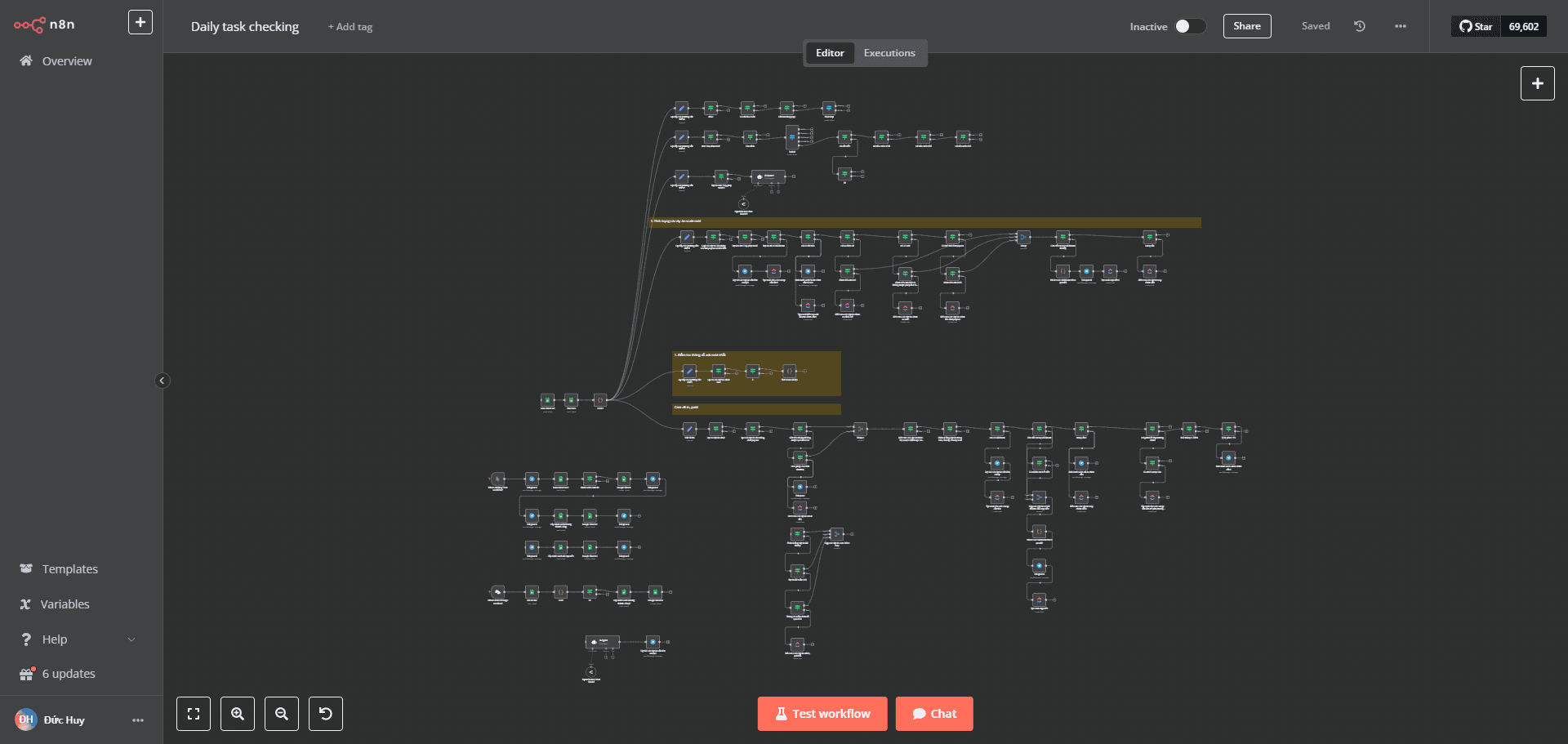Click the fit-to-view zoom icon
This screenshot has height=744, width=1568.
coord(194,714)
